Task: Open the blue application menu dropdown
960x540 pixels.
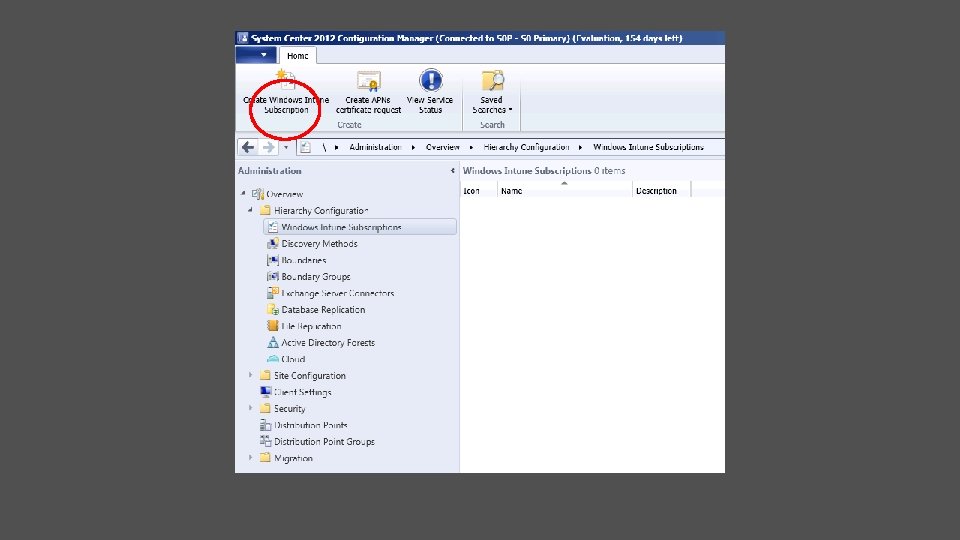Action: [256, 55]
